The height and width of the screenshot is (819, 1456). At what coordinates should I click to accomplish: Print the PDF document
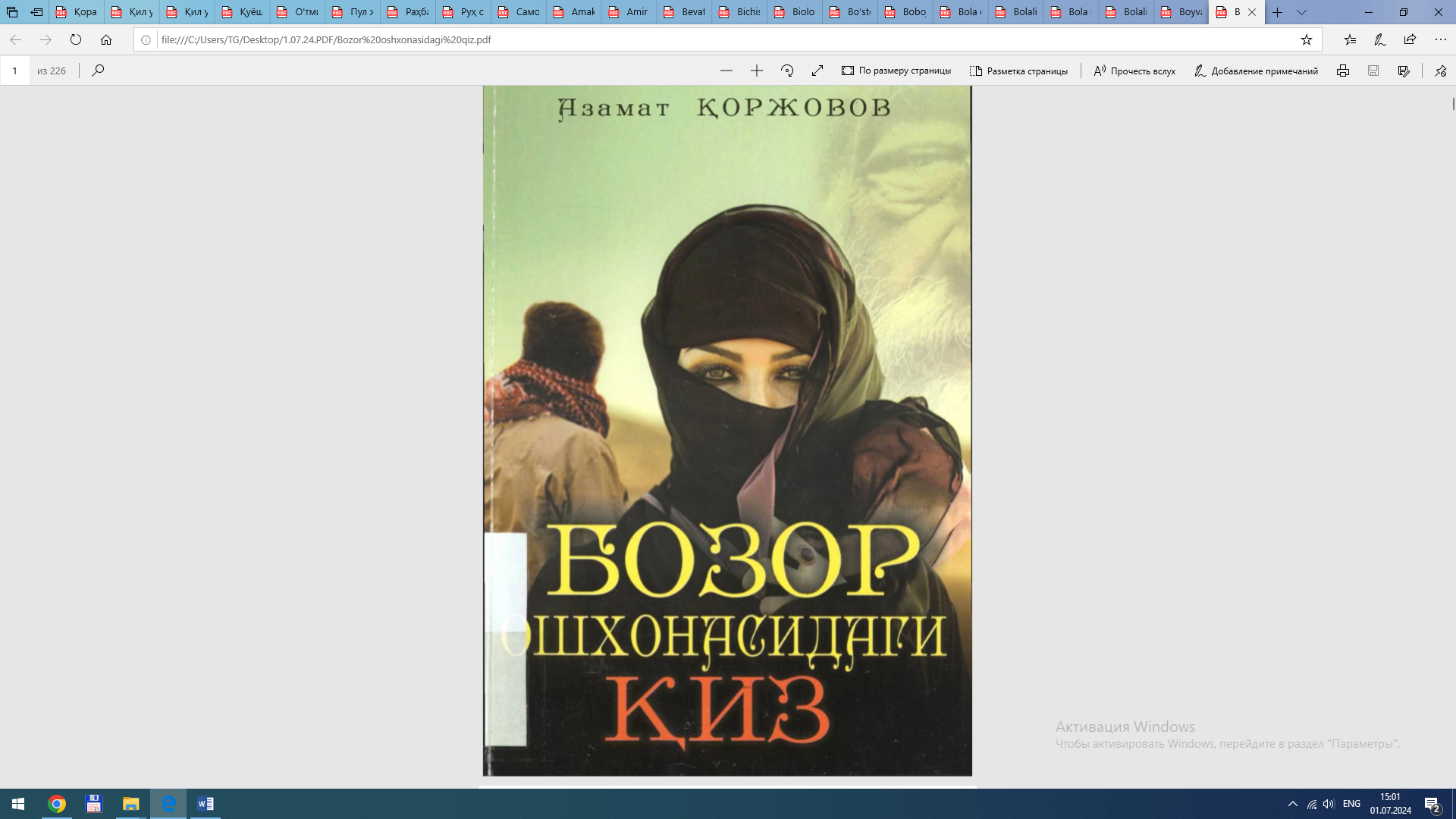coord(1342,71)
